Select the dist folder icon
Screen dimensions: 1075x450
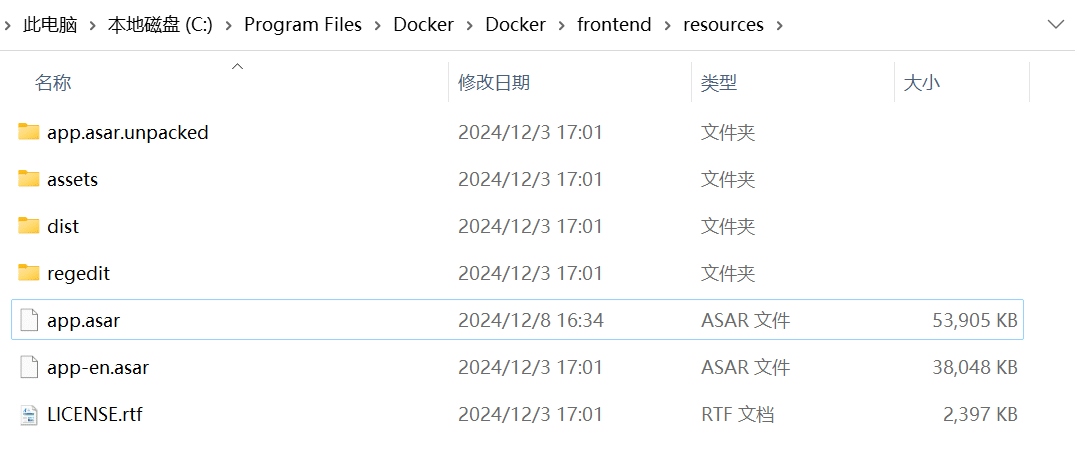coord(29,226)
